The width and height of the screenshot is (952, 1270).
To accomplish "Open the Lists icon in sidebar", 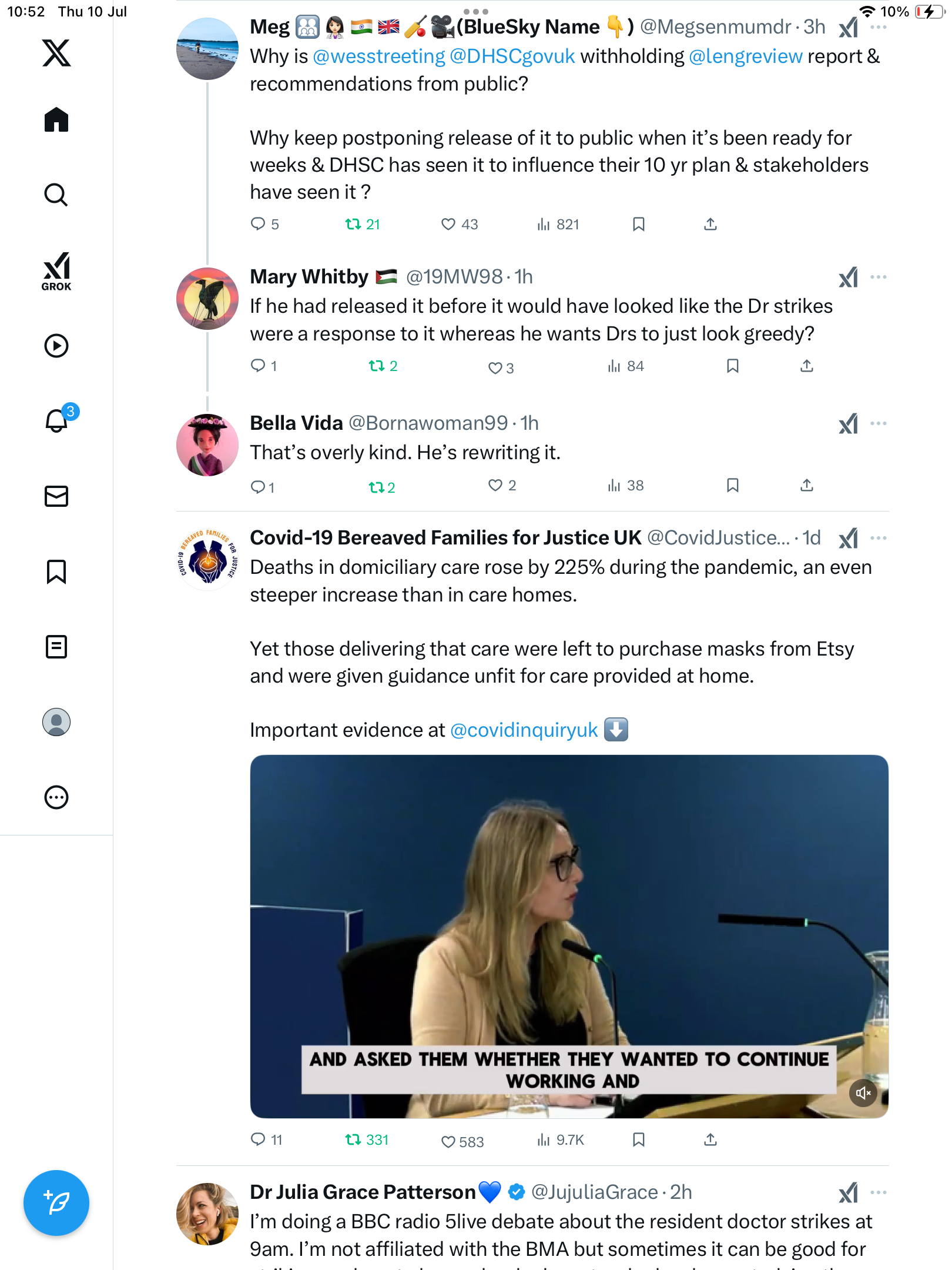I will (x=56, y=647).
